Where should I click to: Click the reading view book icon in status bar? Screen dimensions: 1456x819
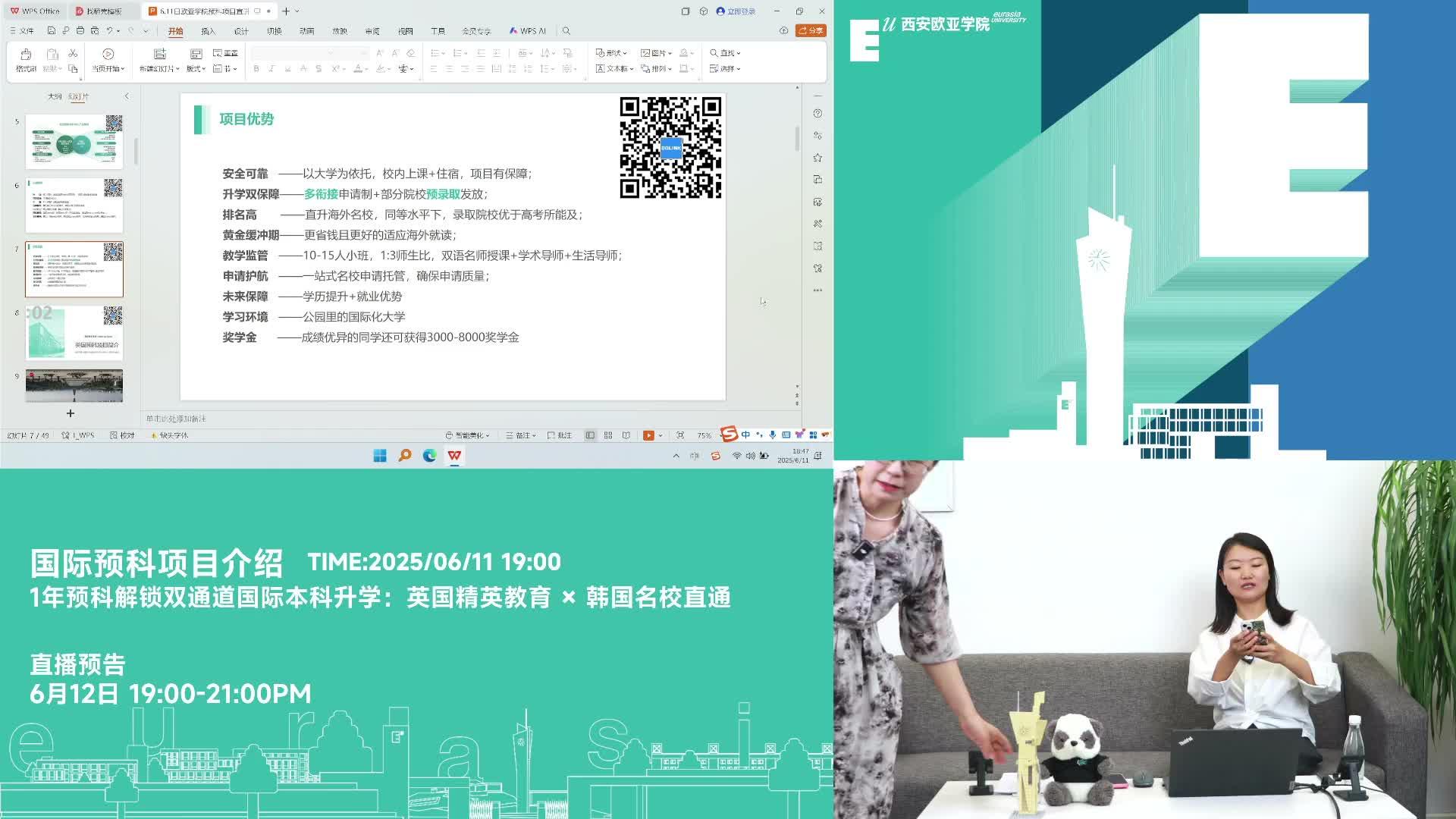tap(626, 435)
